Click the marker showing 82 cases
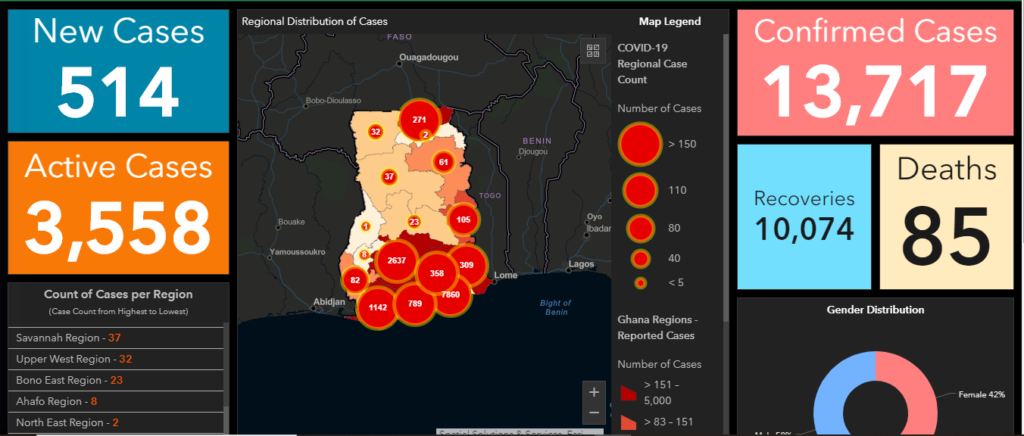 tap(356, 281)
